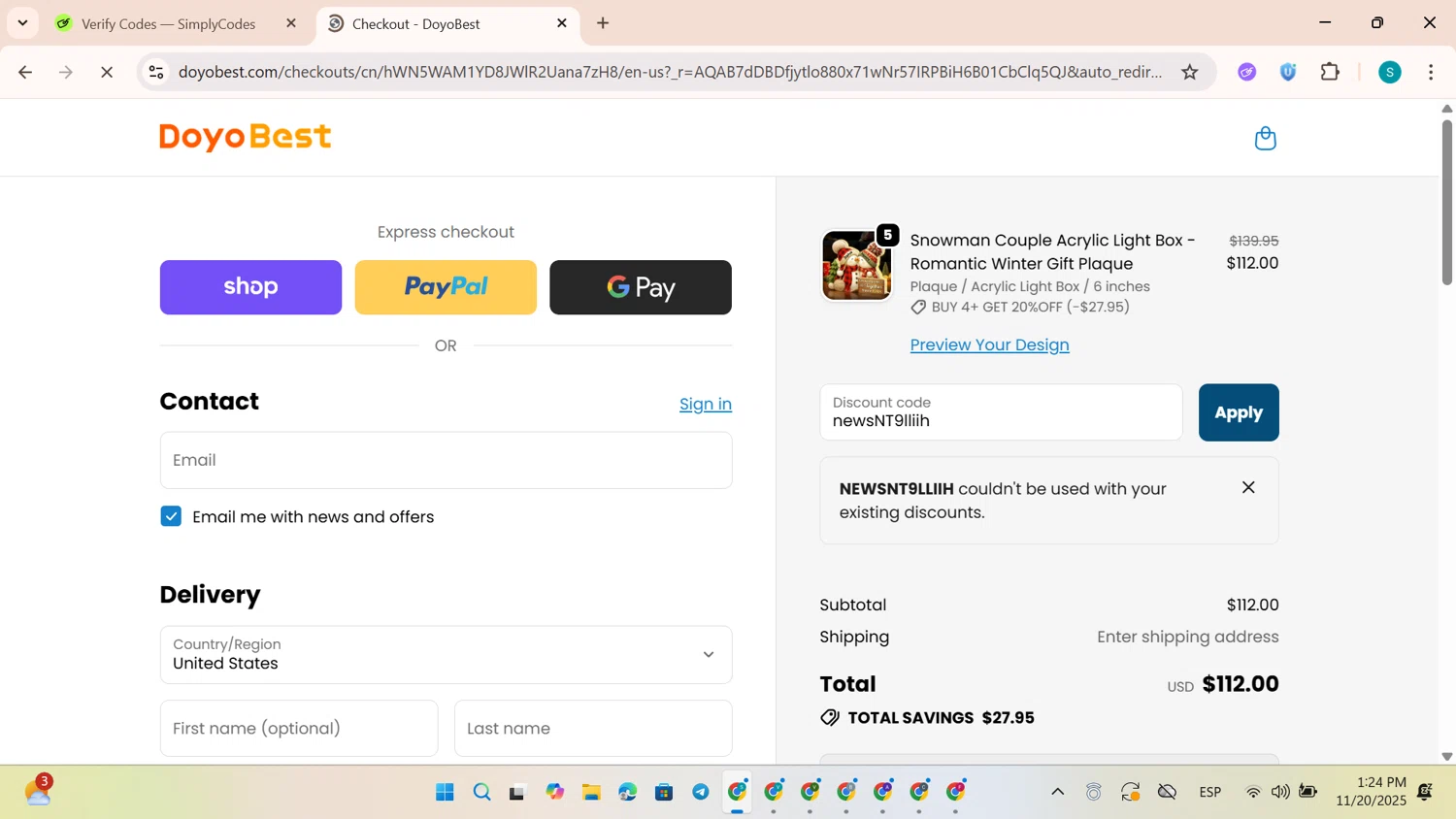1456x819 pixels.
Task: Open File Explorer from taskbar
Action: coord(591,792)
